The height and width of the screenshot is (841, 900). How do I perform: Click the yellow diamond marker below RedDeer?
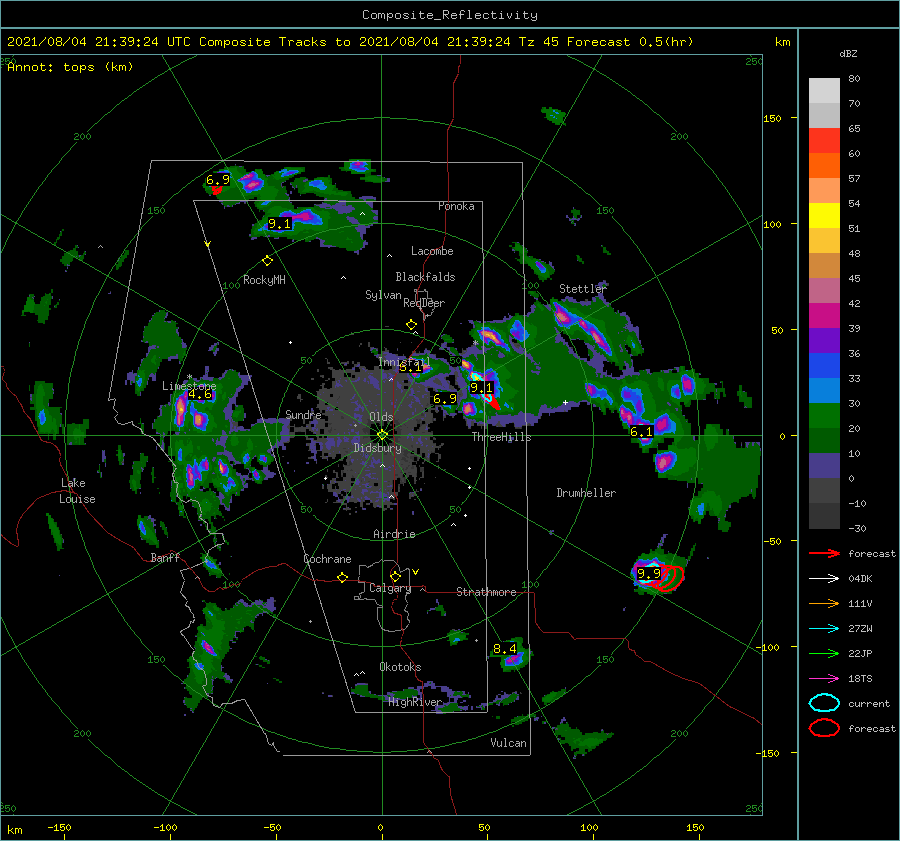[x=411, y=325]
